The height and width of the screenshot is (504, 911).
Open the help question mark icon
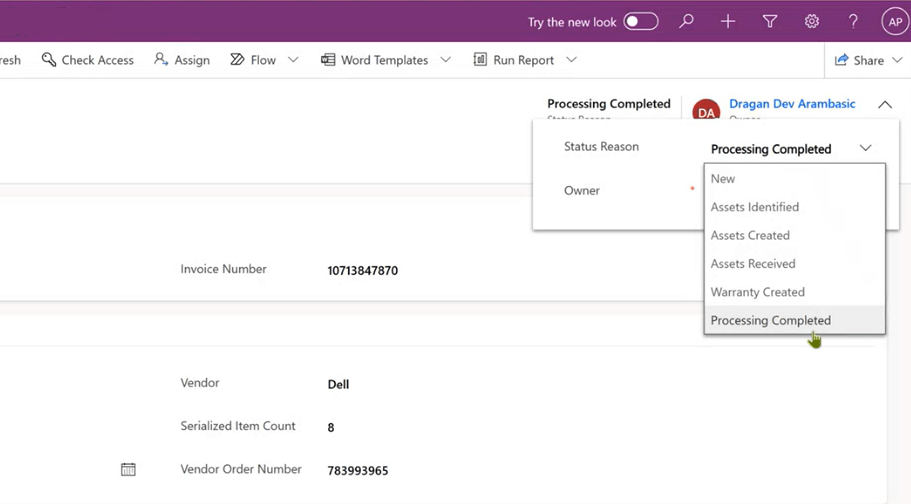853,21
